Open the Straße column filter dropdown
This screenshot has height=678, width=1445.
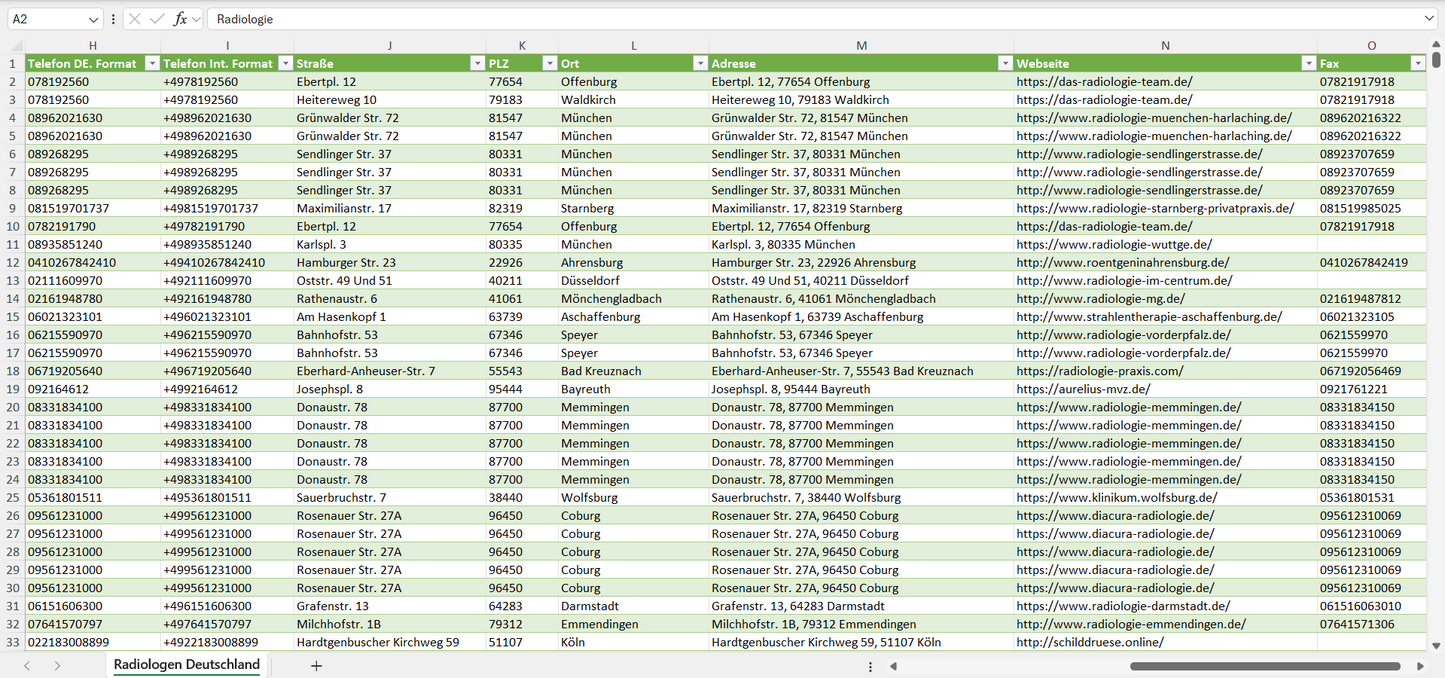pos(477,63)
